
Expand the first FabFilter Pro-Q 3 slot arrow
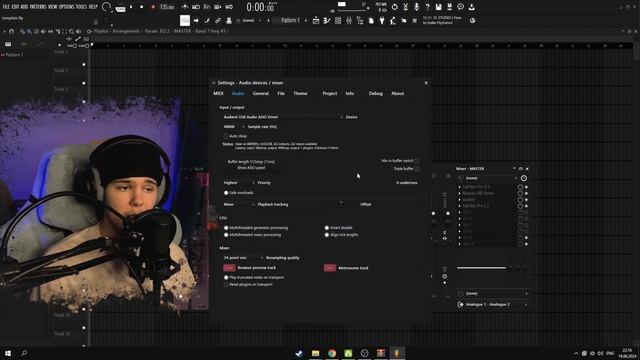point(460,187)
